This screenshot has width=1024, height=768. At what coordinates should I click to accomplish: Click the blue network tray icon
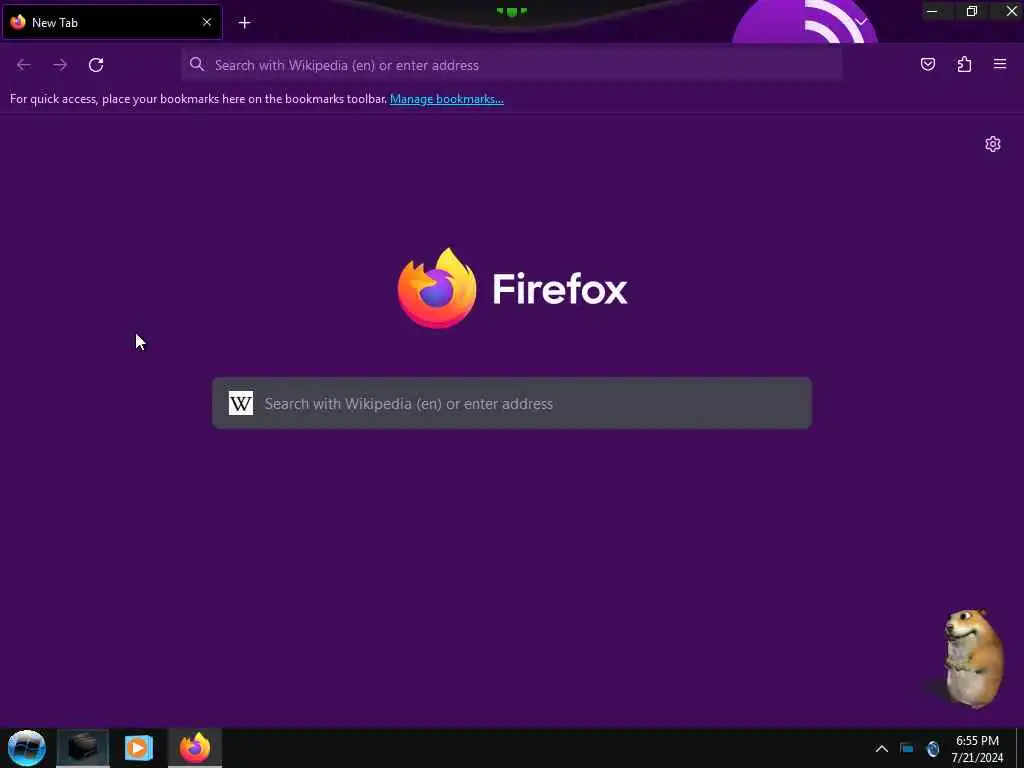[907, 748]
